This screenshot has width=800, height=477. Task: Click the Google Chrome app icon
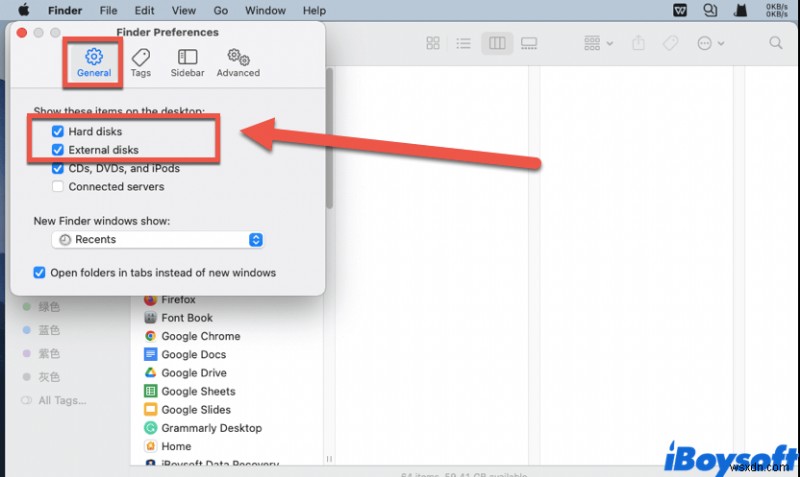pyautogui.click(x=150, y=336)
